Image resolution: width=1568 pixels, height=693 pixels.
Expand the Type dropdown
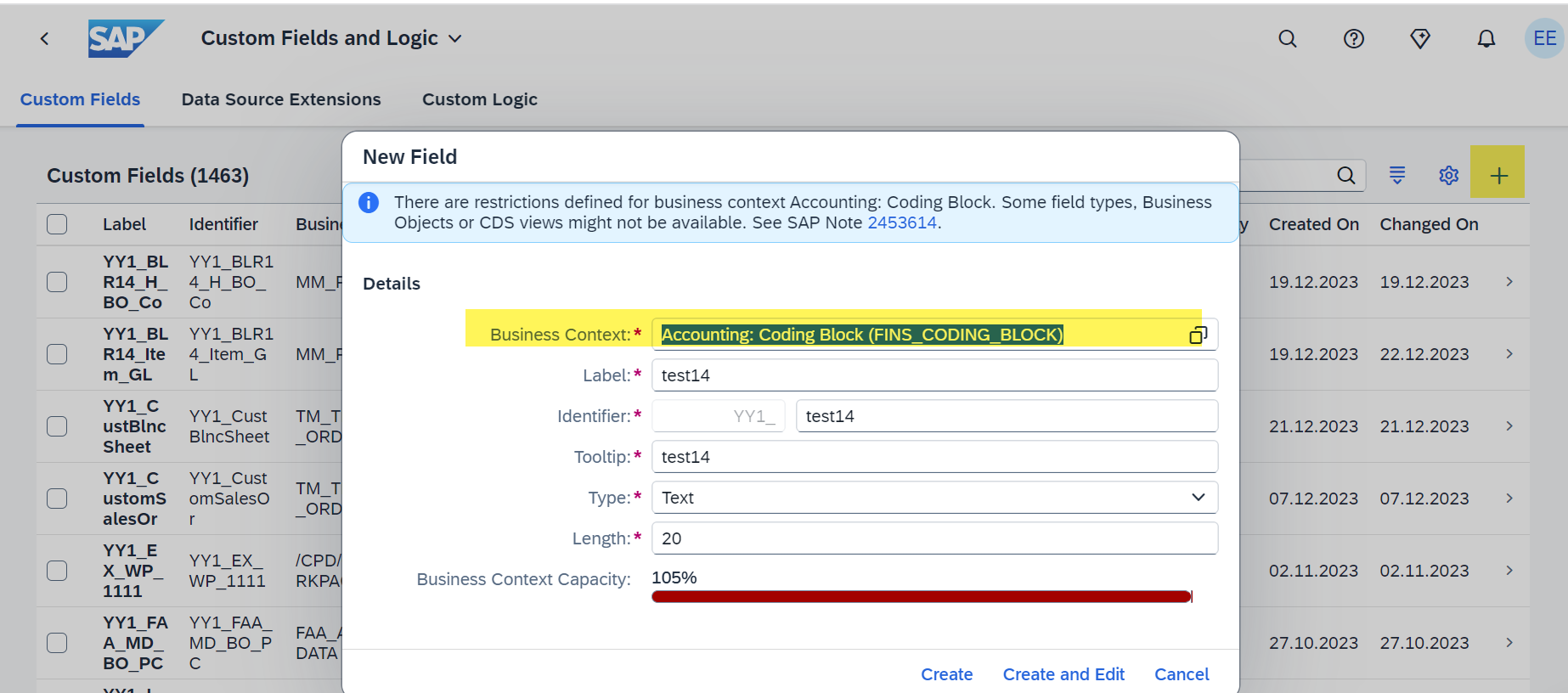pyautogui.click(x=1198, y=498)
